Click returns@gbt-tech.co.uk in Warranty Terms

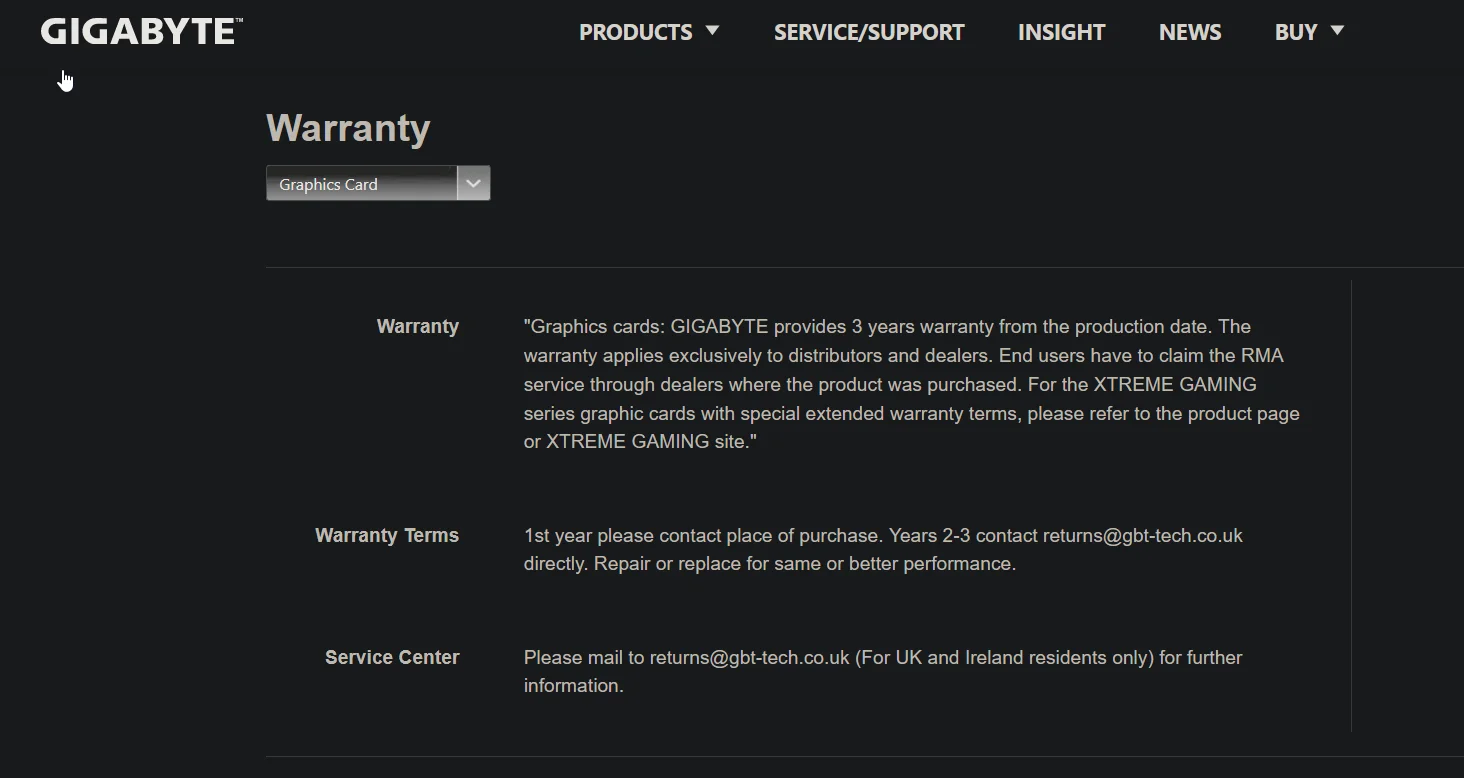click(x=1143, y=535)
